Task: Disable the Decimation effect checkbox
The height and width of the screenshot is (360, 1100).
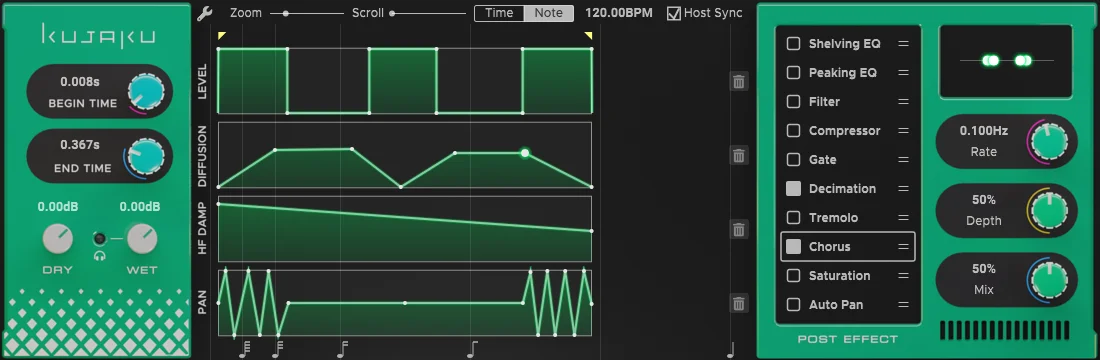Action: click(793, 188)
